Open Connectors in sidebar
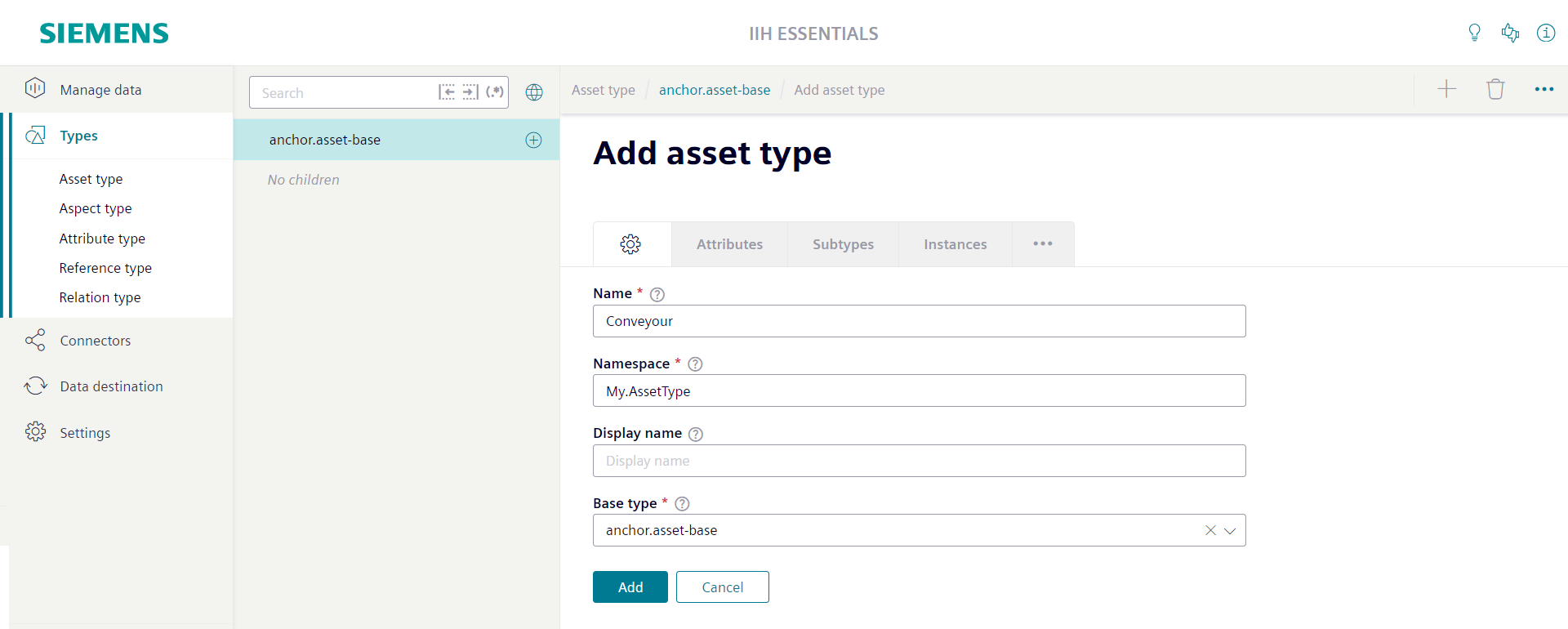 [x=117, y=341]
